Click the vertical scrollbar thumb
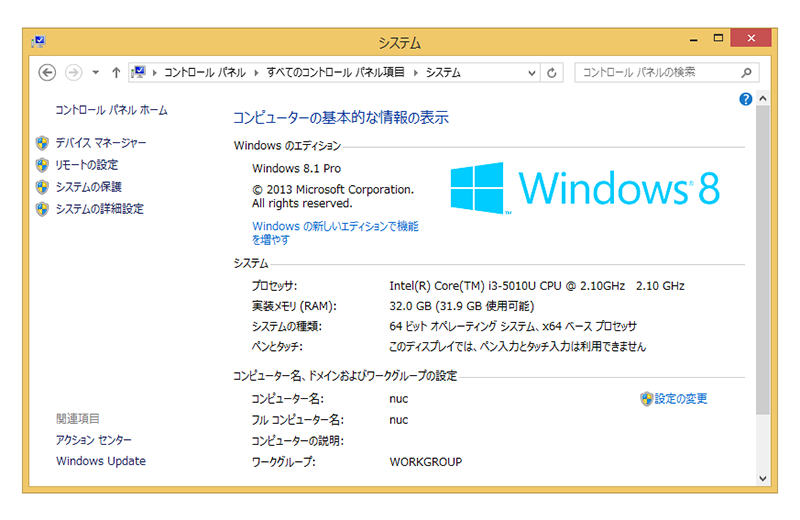The height and width of the screenshot is (520, 800). pos(763,260)
